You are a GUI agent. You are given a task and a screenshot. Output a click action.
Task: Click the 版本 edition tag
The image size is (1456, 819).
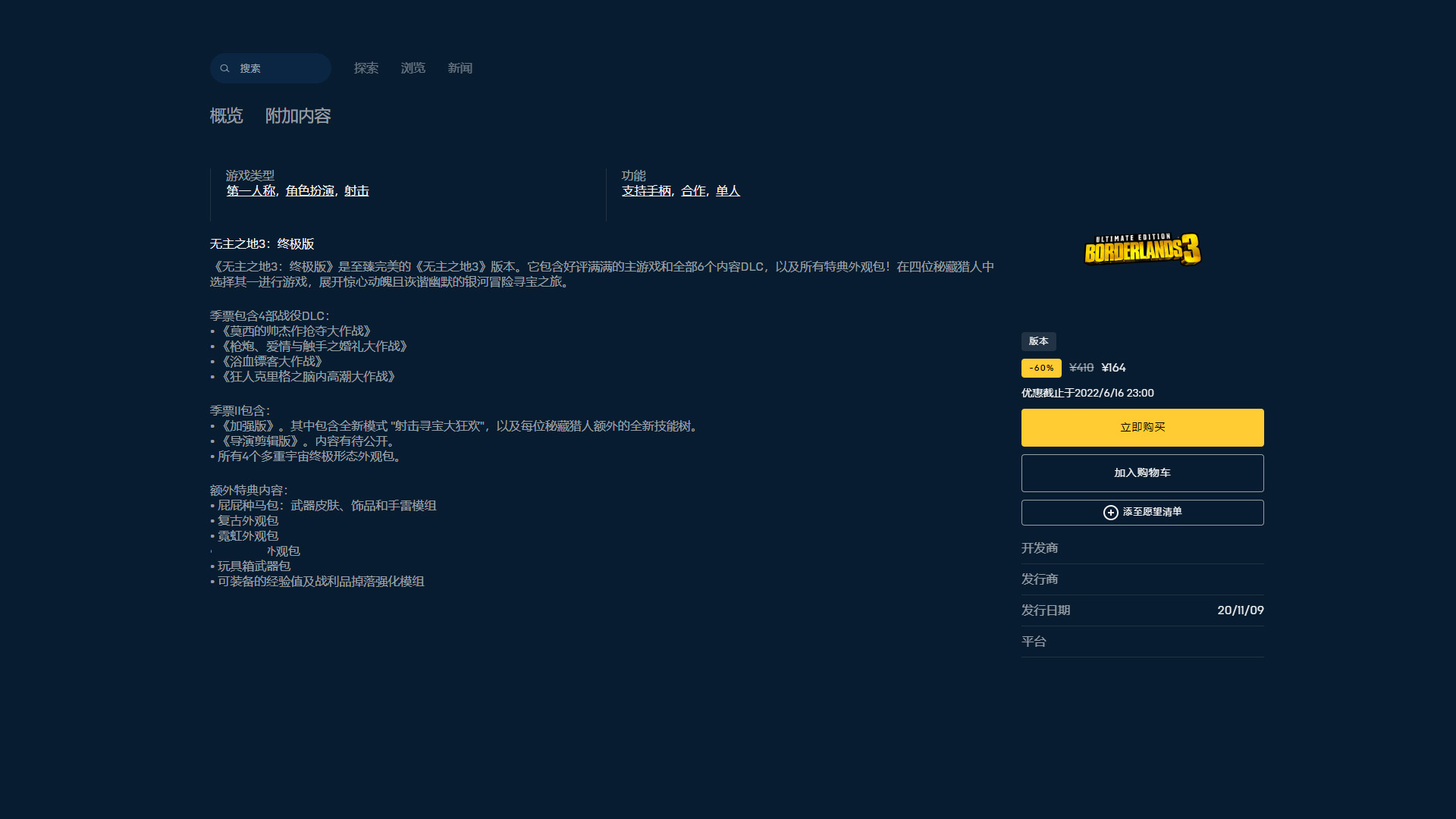pyautogui.click(x=1039, y=341)
